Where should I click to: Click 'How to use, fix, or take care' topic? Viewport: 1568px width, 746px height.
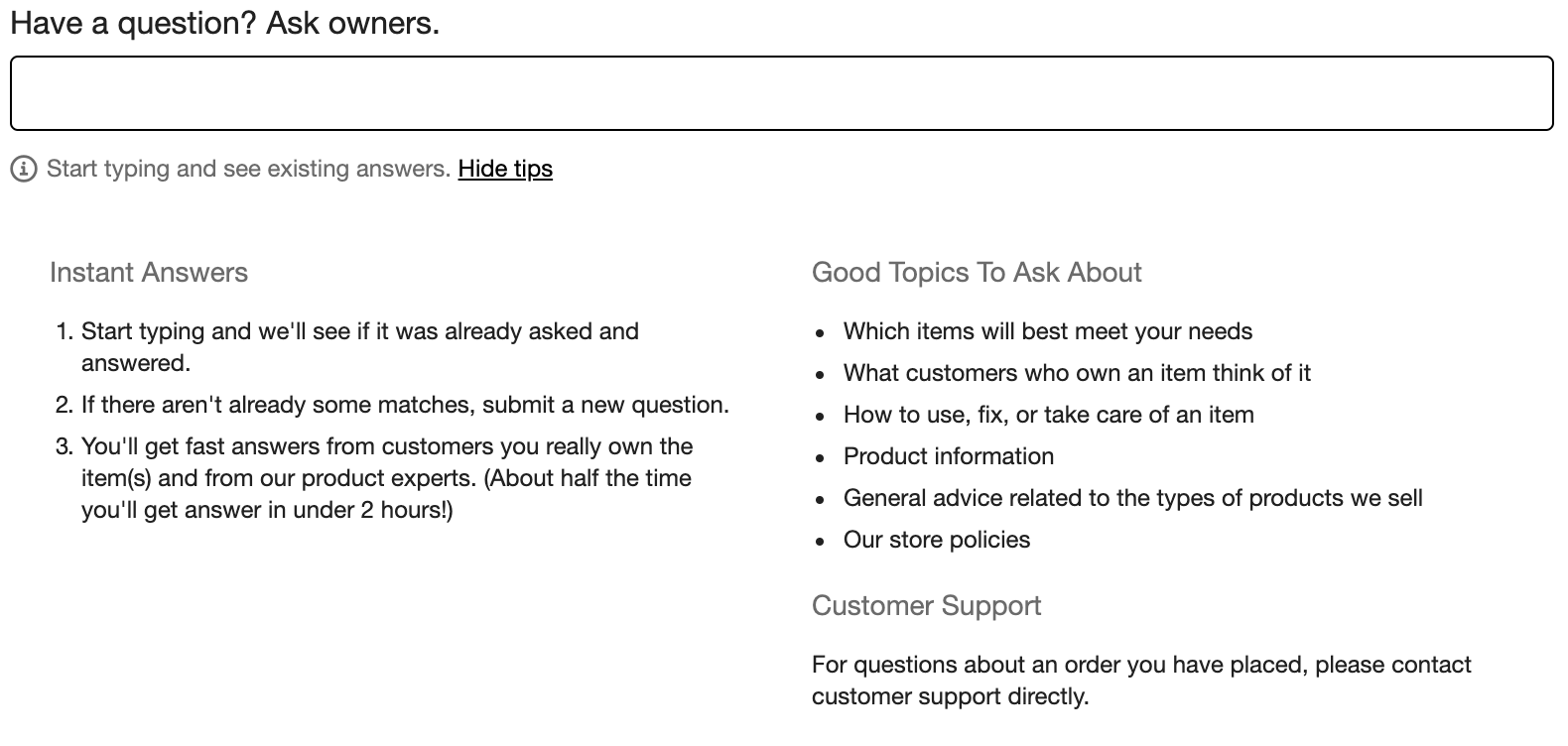(1048, 415)
